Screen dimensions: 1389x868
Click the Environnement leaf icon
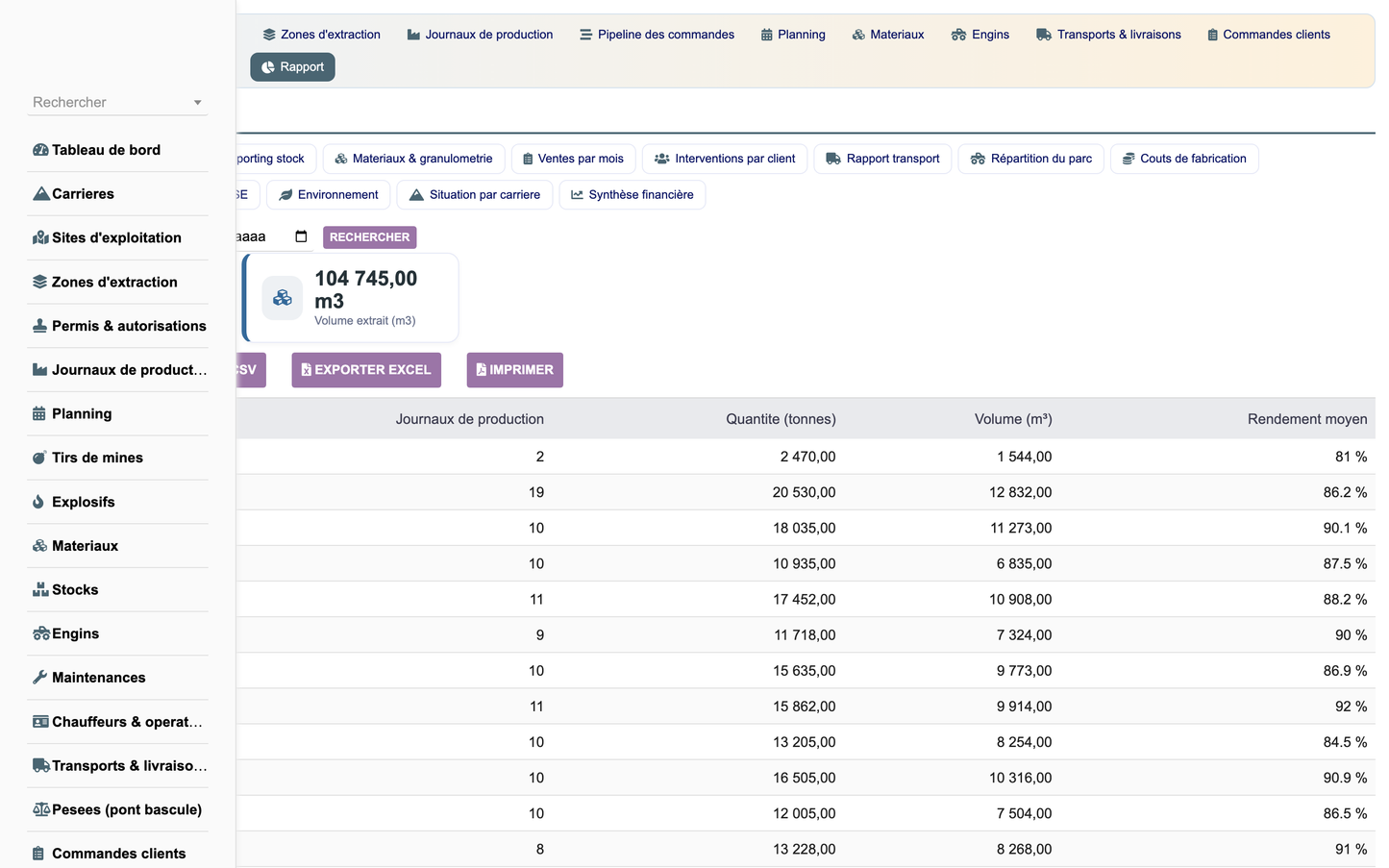pos(285,195)
